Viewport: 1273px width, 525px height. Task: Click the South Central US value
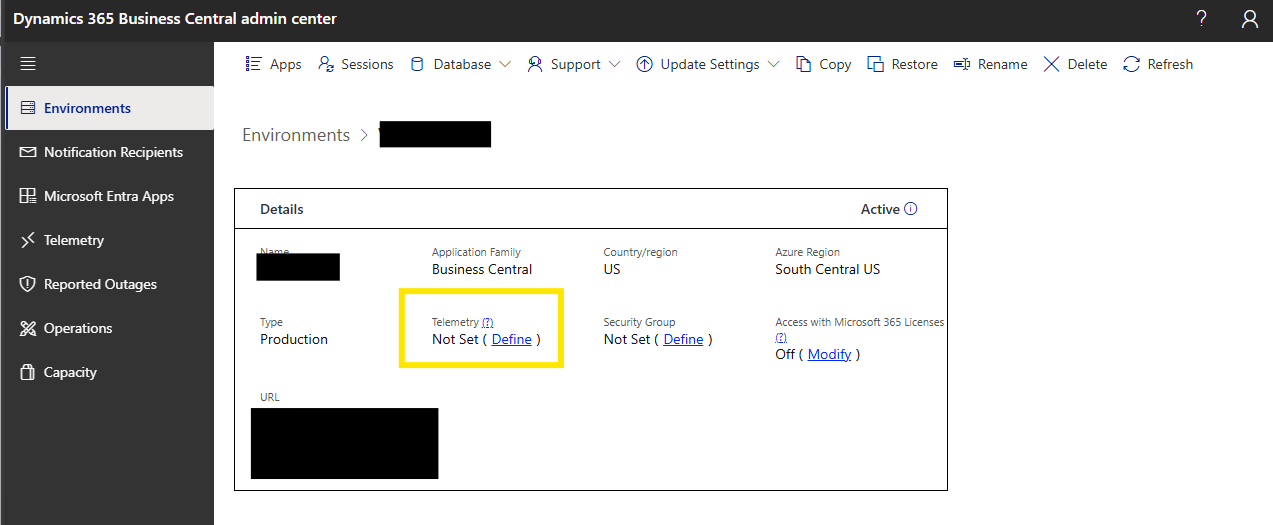point(828,269)
